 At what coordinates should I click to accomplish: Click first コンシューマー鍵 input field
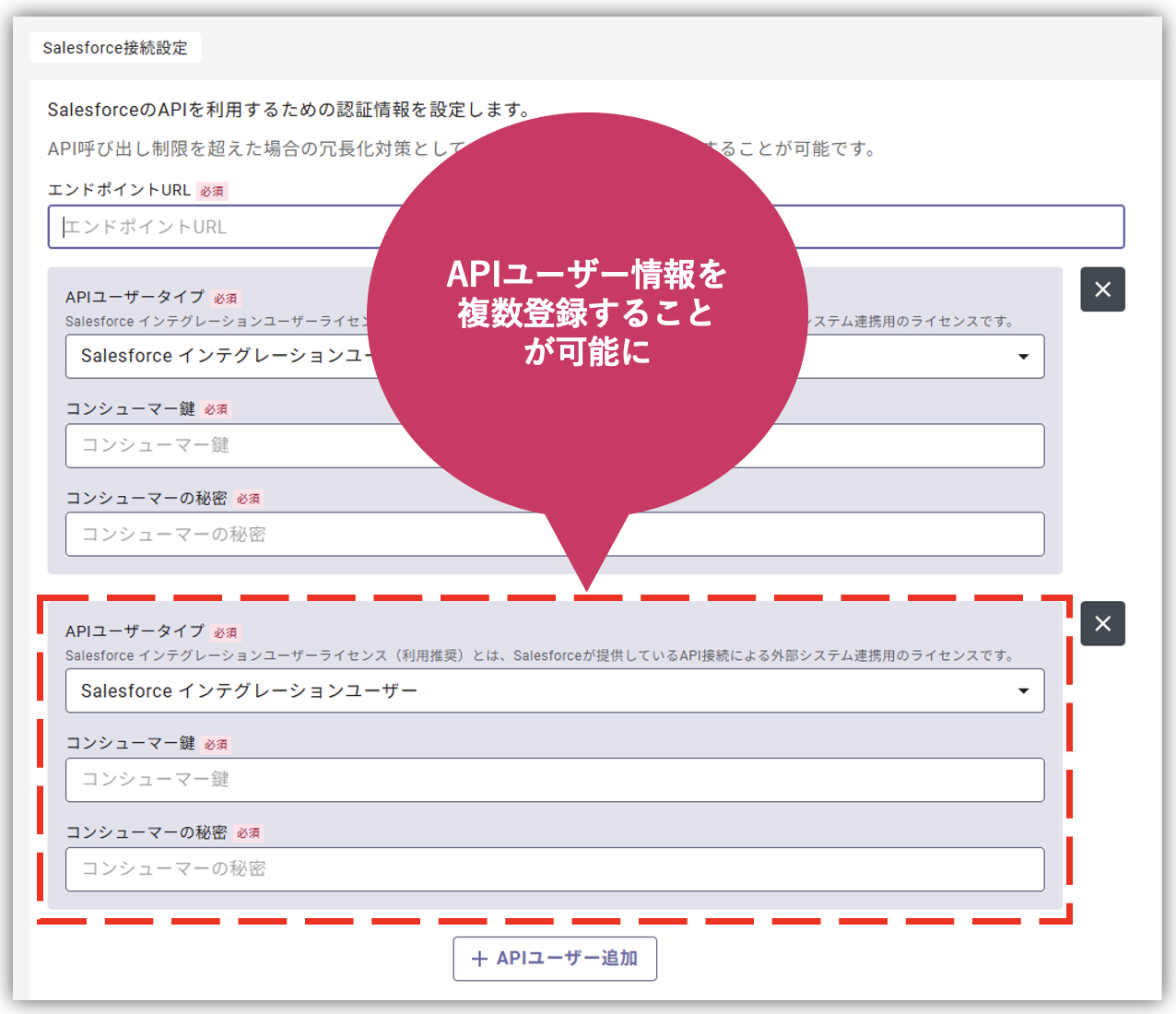pyautogui.click(x=555, y=446)
